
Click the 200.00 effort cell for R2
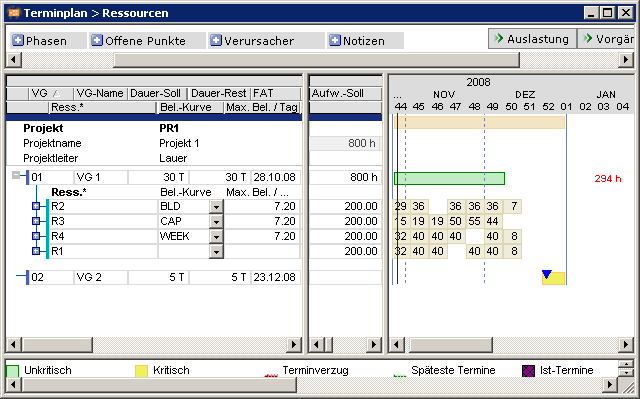click(345, 206)
